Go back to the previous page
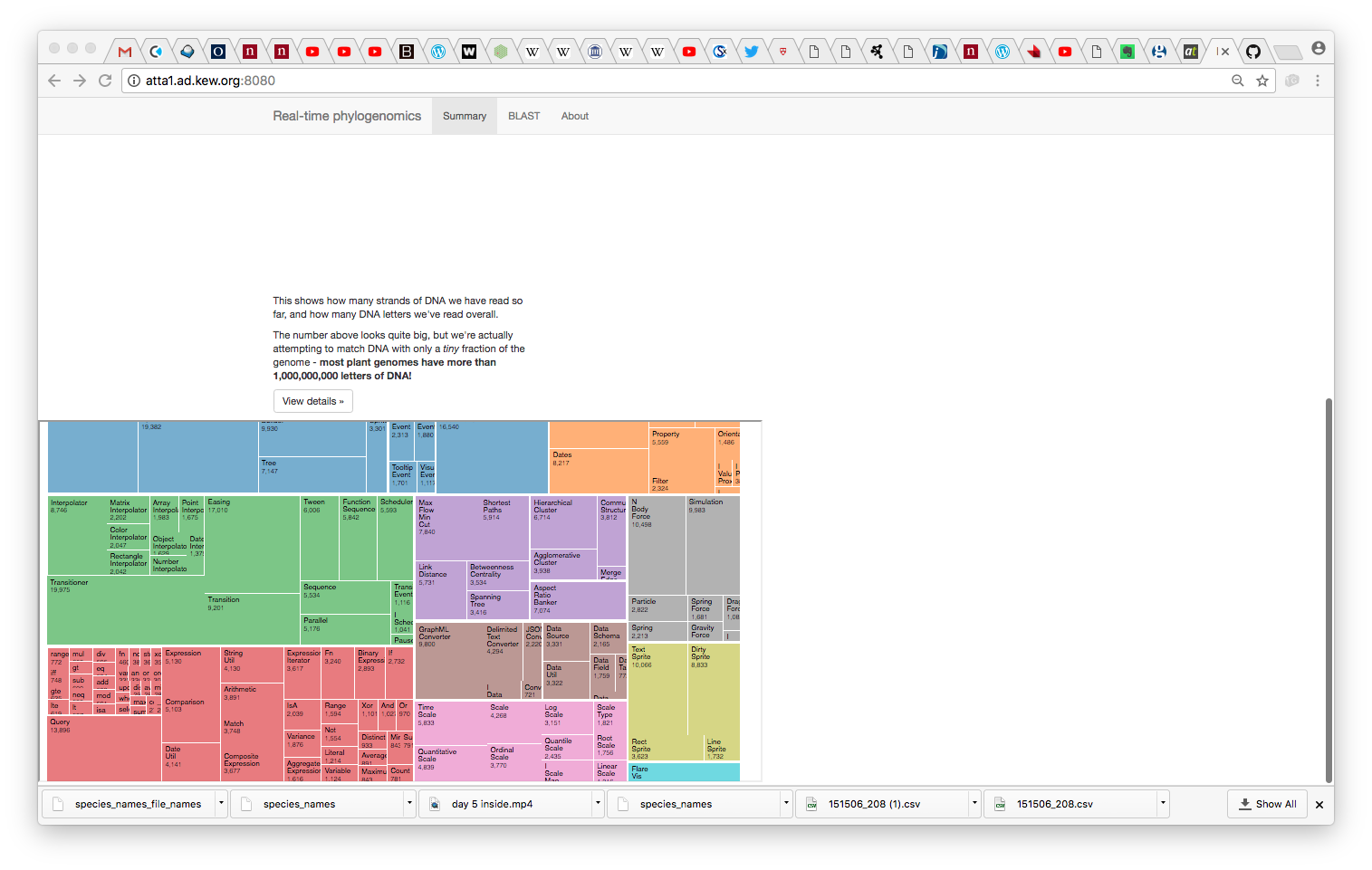 coord(54,81)
